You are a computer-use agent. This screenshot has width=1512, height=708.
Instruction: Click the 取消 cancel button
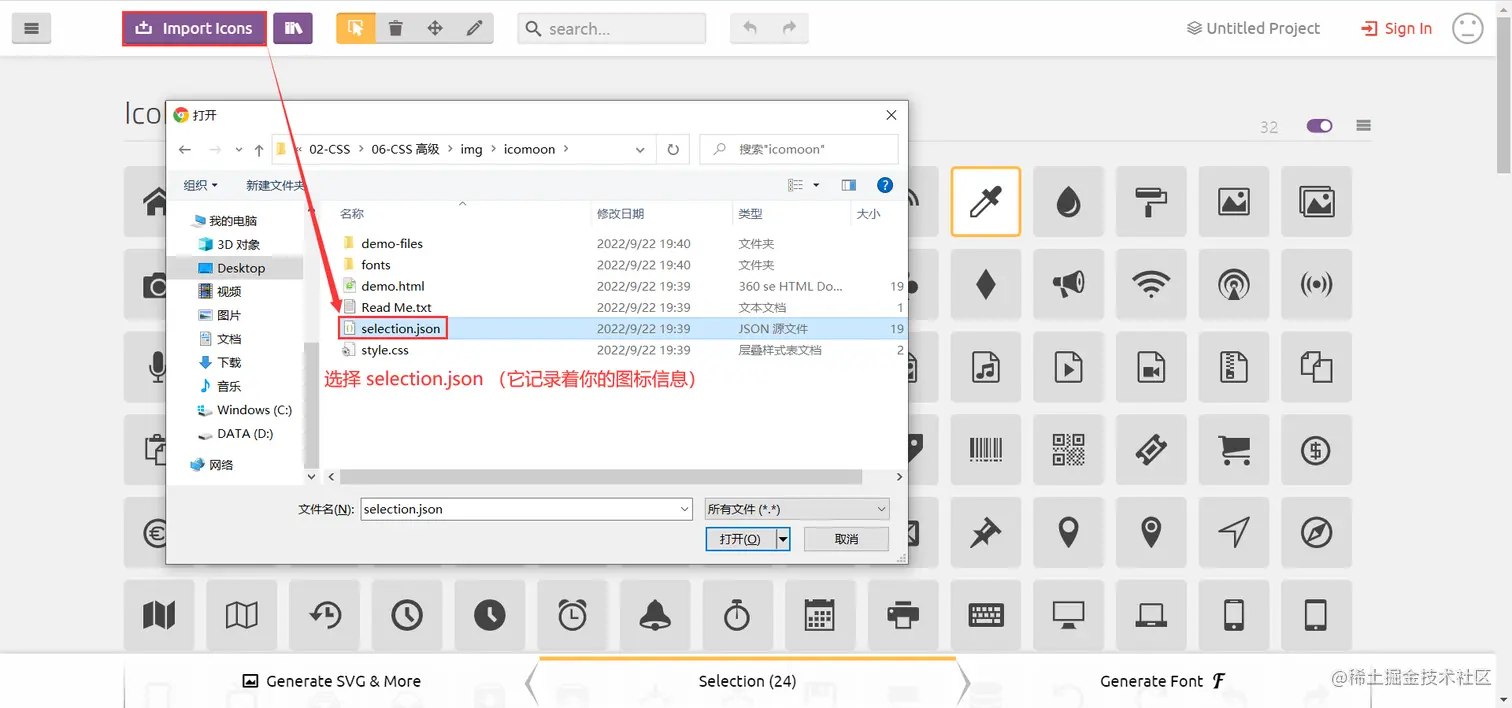pyautogui.click(x=845, y=539)
